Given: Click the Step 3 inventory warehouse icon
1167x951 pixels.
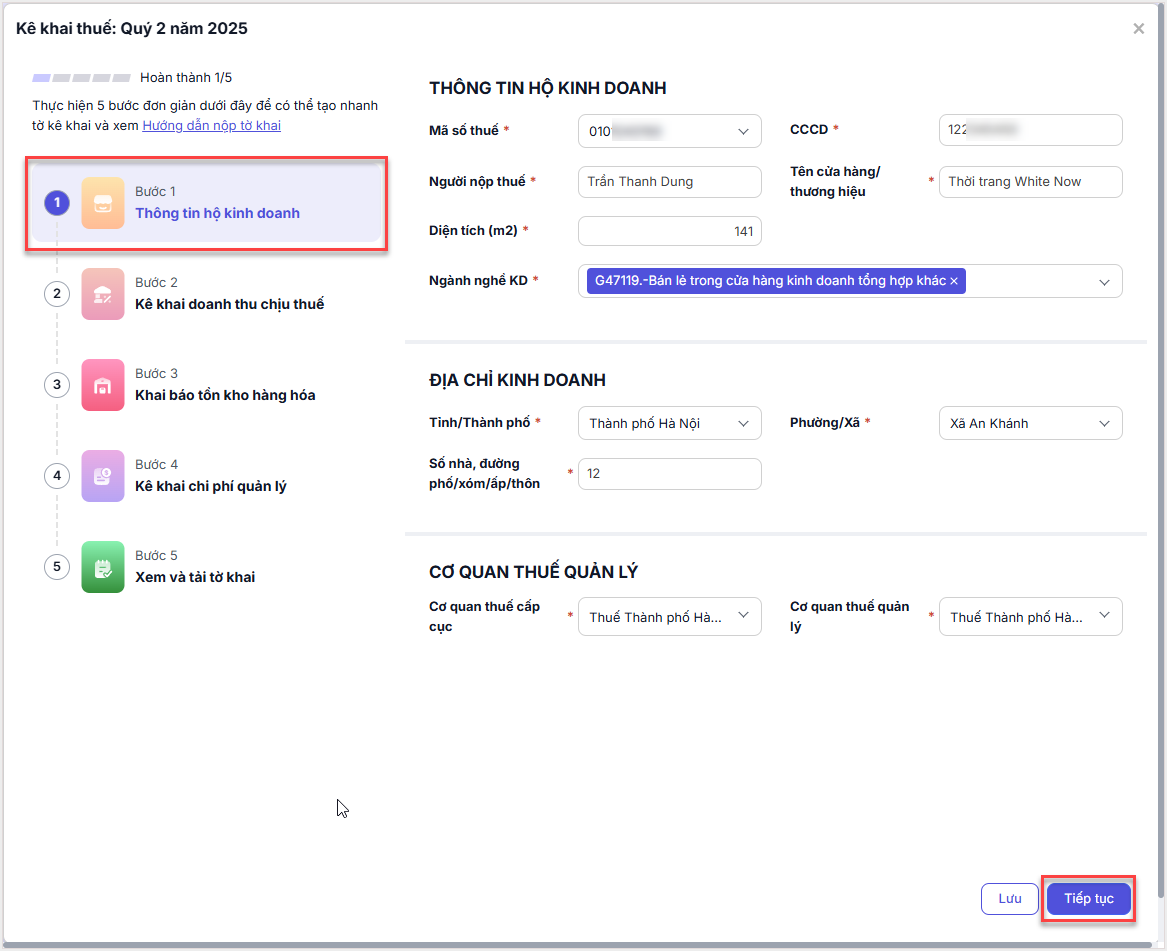Looking at the screenshot, I should tap(103, 385).
